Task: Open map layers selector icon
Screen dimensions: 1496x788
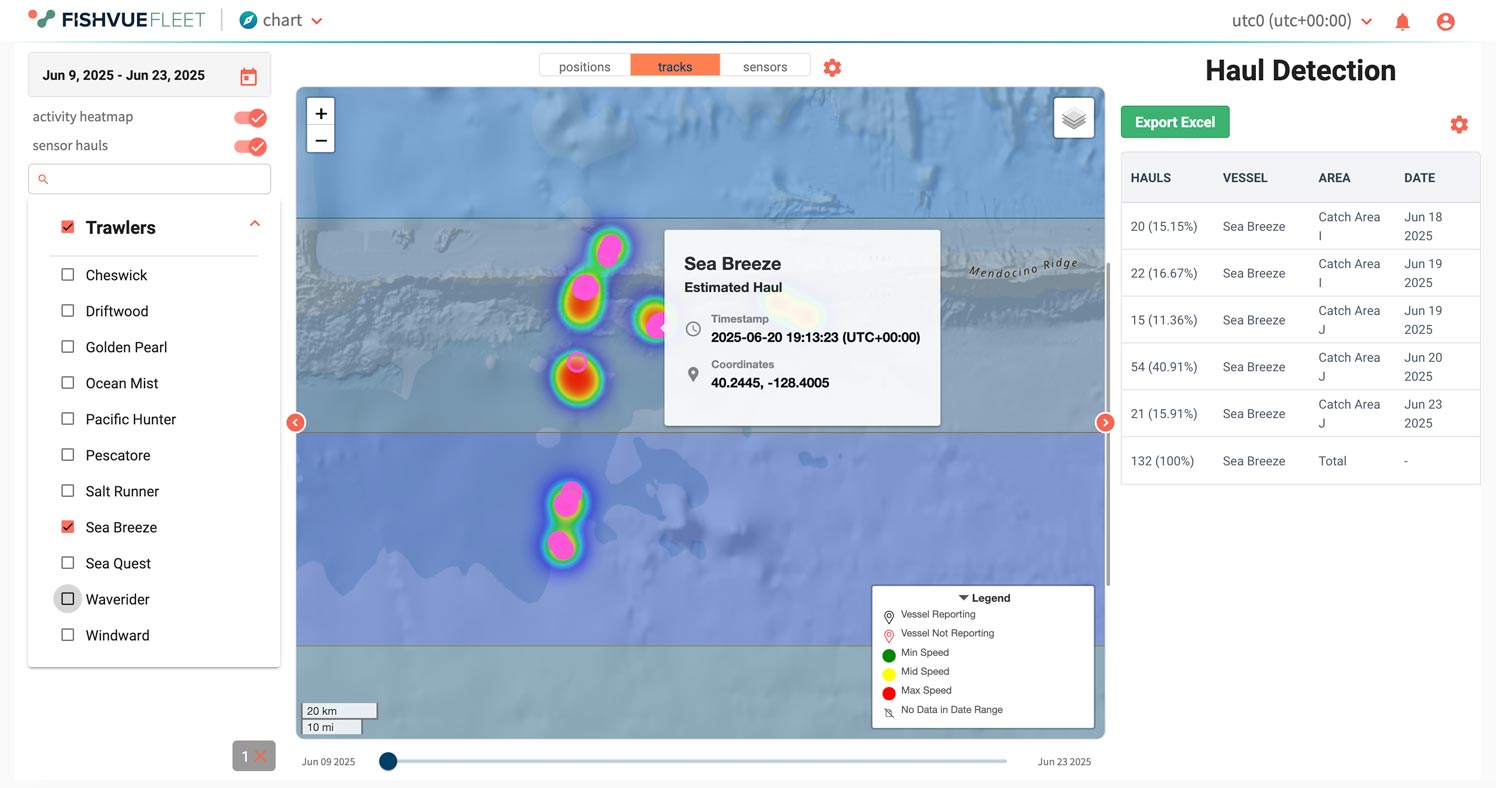Action: 1073,118
